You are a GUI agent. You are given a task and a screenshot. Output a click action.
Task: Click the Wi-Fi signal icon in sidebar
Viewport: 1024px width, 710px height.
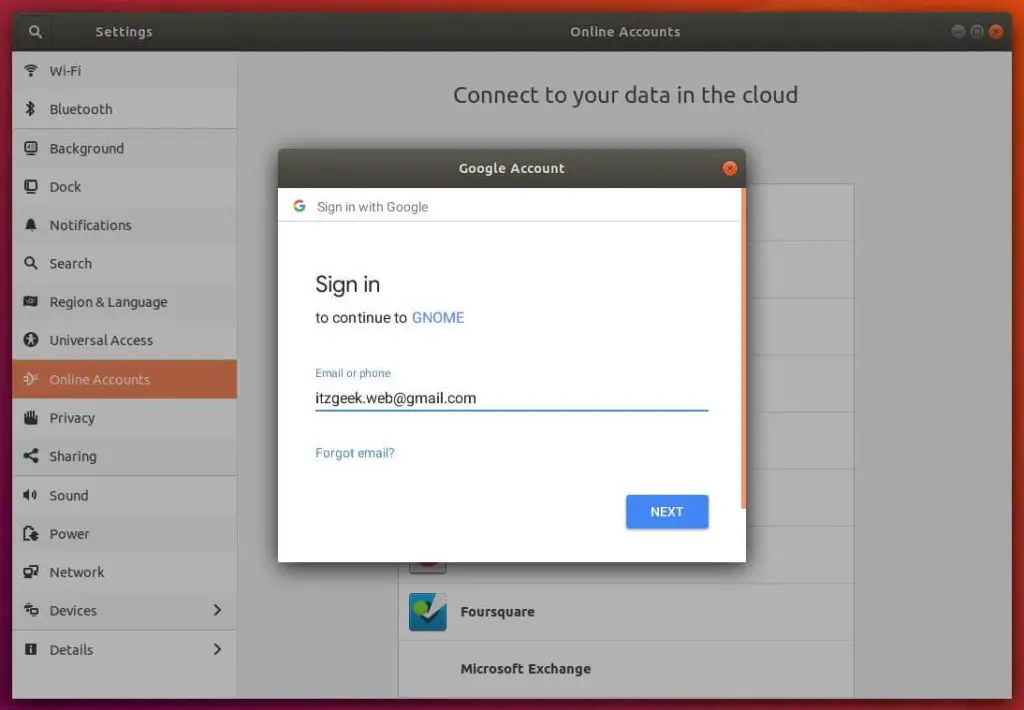[30, 70]
